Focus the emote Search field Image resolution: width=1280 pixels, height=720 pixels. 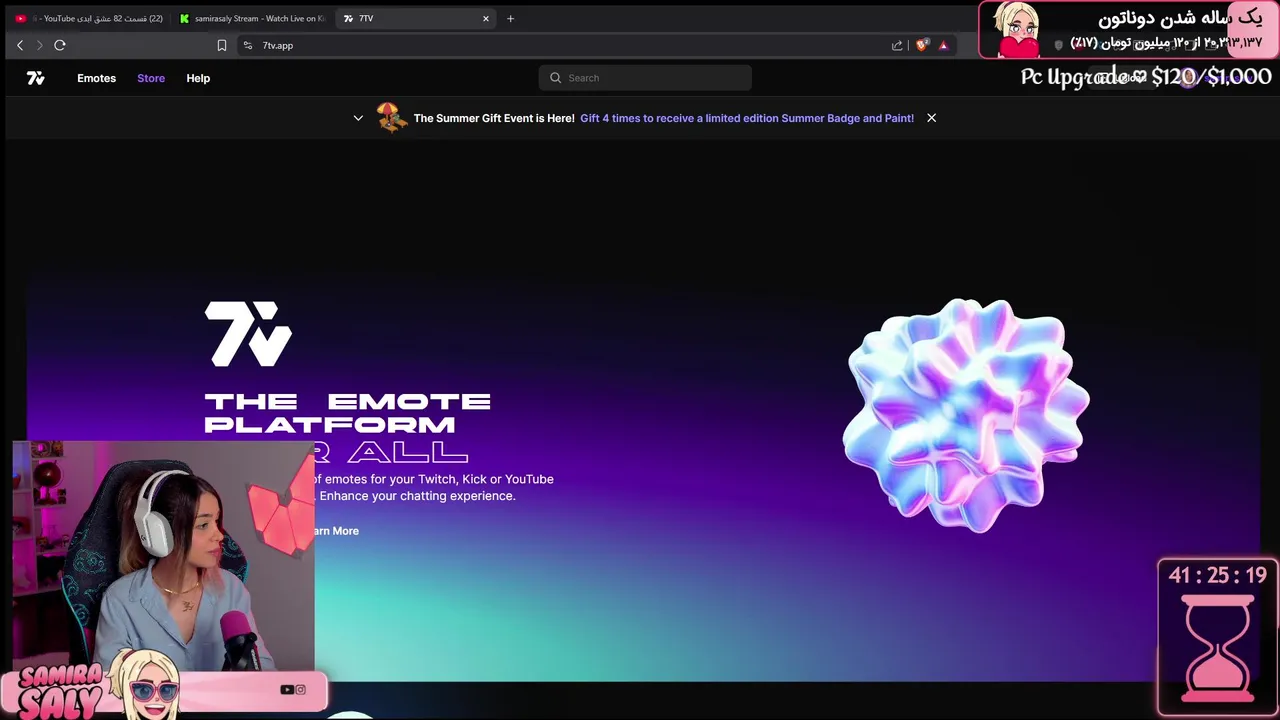(x=645, y=78)
